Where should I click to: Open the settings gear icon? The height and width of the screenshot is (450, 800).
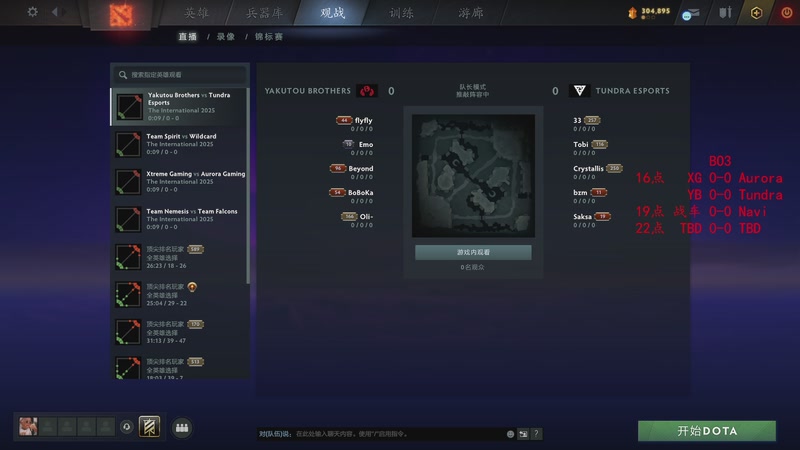pos(33,12)
